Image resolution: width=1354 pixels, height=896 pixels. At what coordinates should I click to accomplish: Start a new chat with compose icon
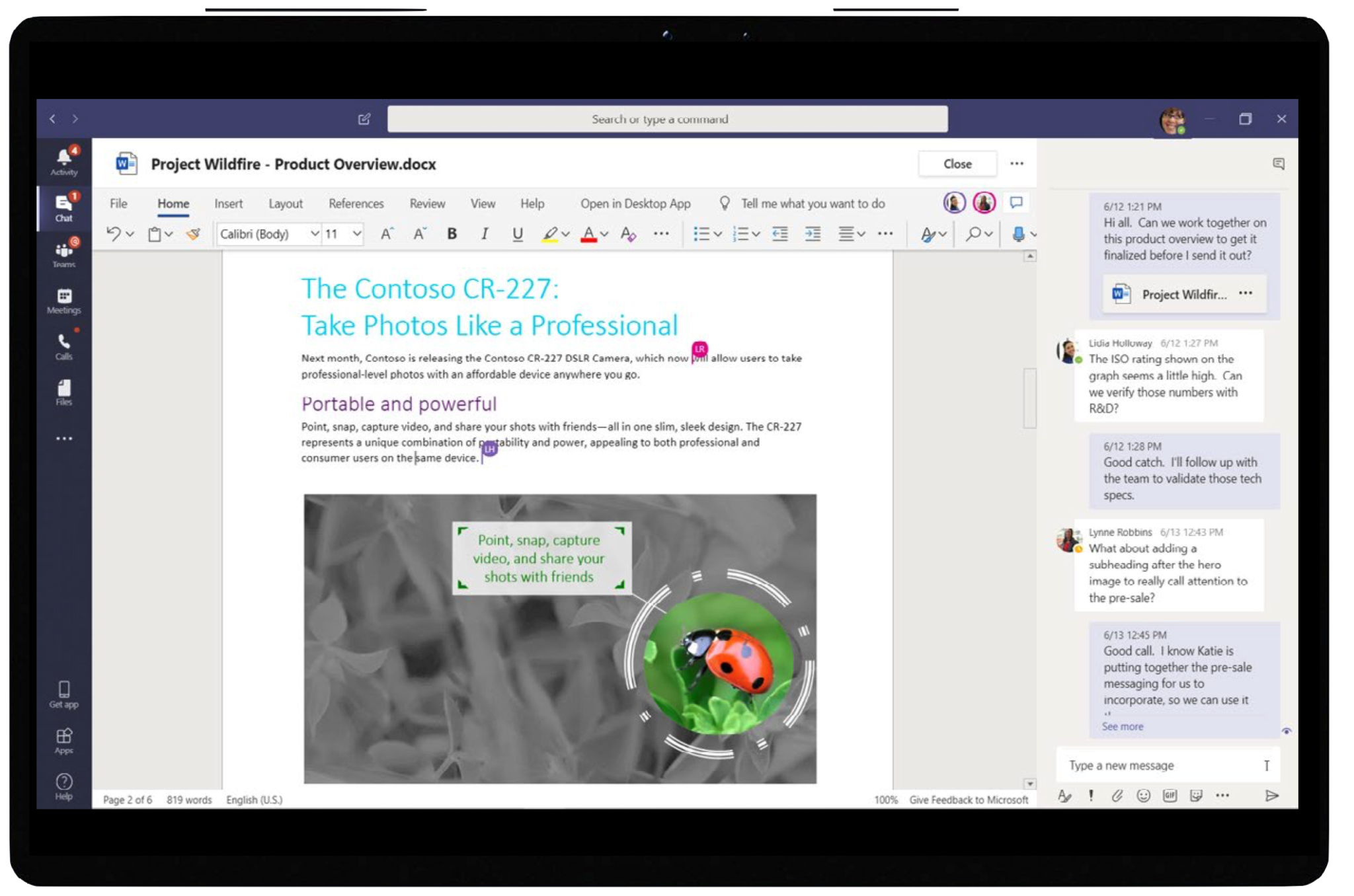coord(364,119)
